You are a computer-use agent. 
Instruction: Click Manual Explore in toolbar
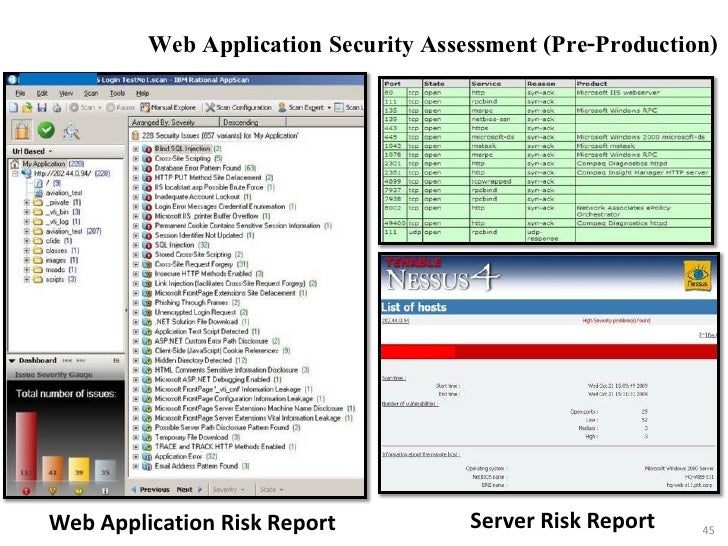168,108
